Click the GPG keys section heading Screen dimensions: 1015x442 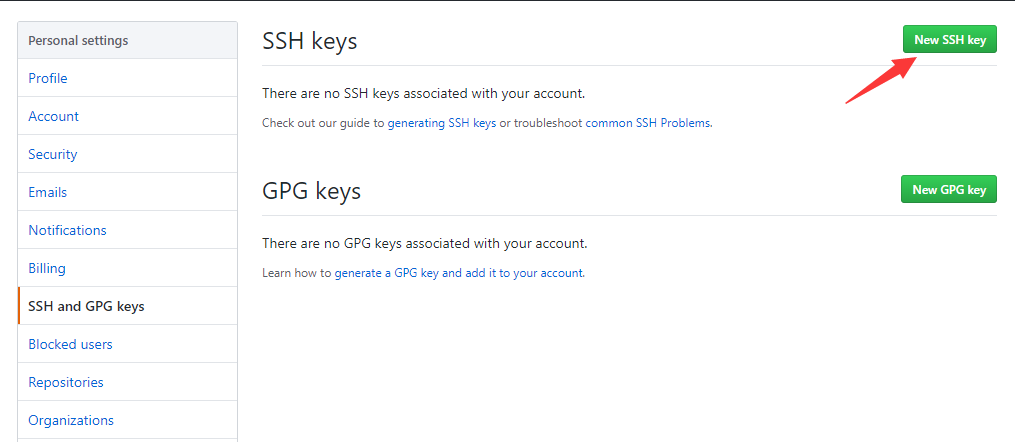point(311,190)
